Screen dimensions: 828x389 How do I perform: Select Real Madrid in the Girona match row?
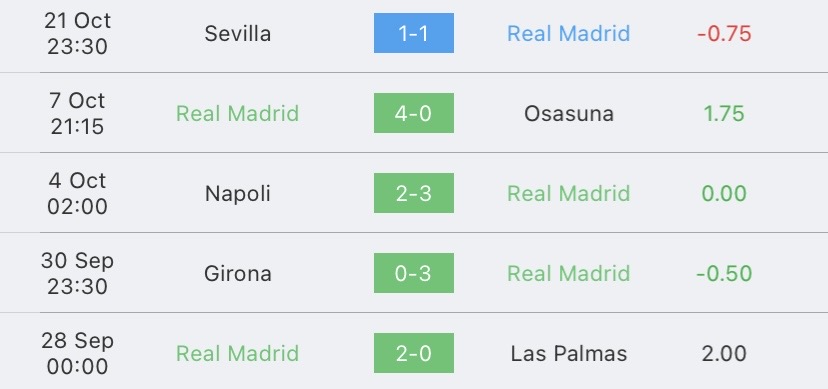pos(569,273)
